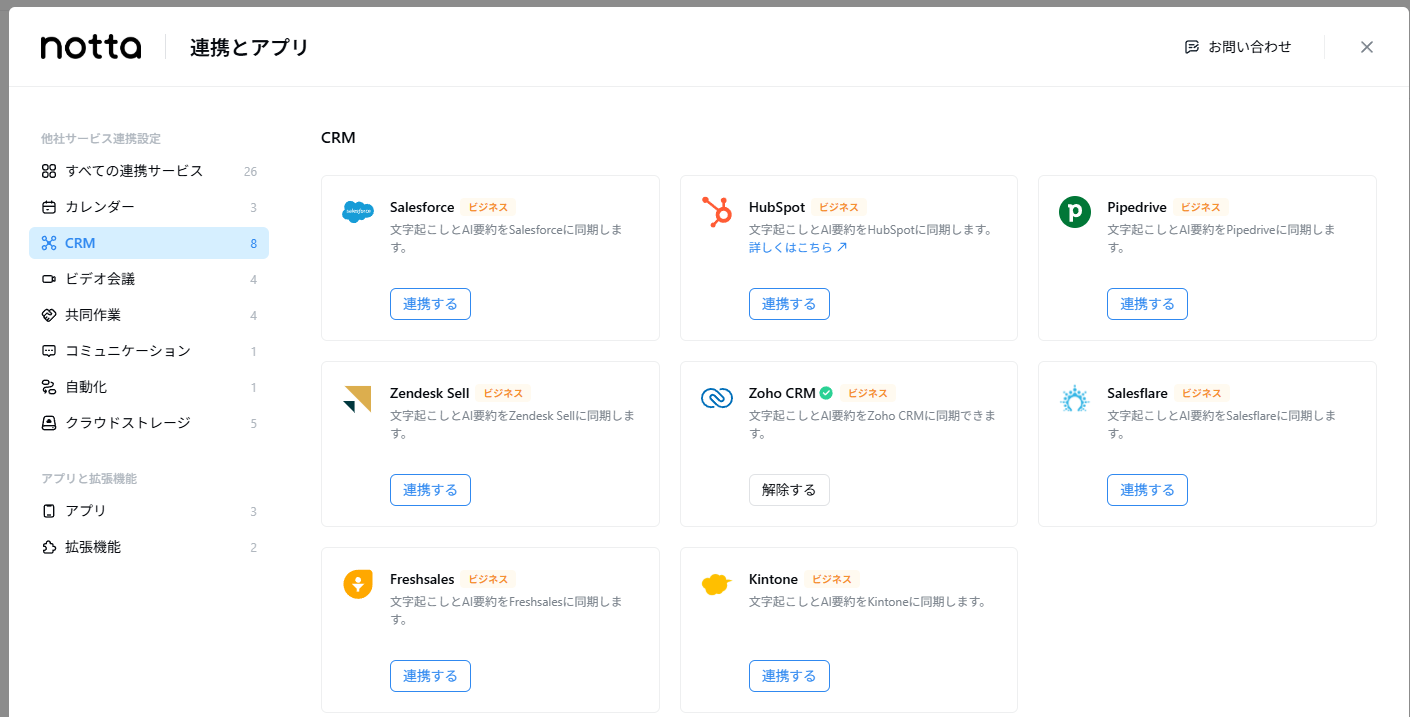
Task: Click the Freshsales card title text
Action: pyautogui.click(x=422, y=579)
